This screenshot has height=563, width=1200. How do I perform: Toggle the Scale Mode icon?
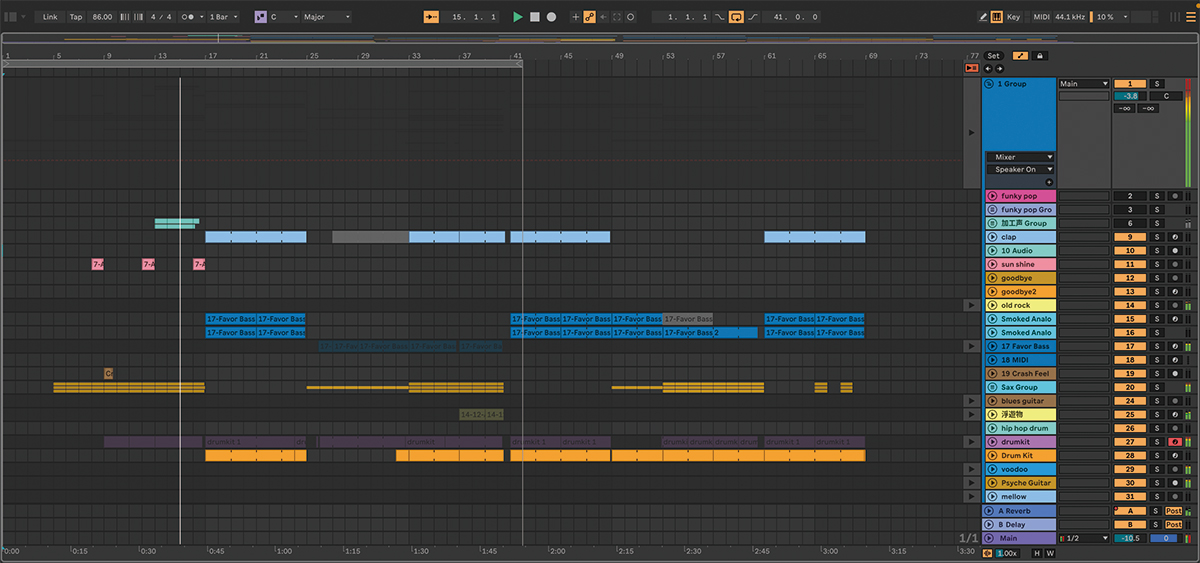(x=260, y=17)
